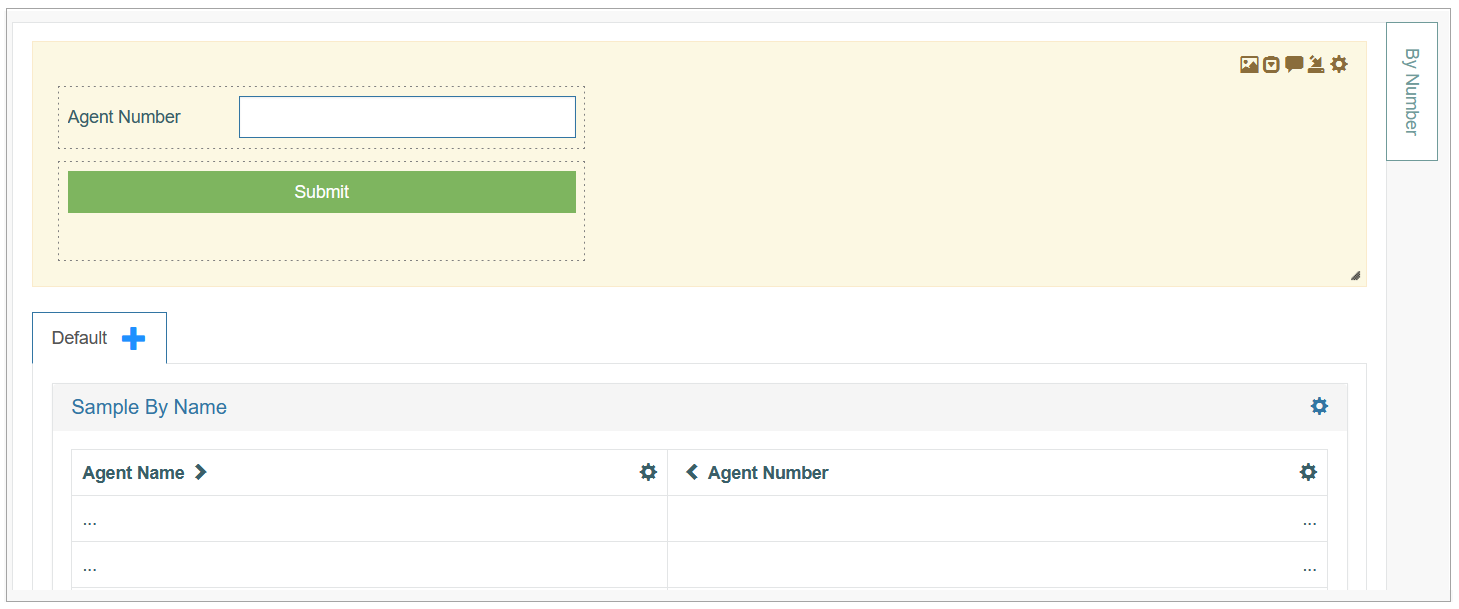The image size is (1459, 609).
Task: Click the comment bubble icon in the form toolbar
Action: point(1294,65)
